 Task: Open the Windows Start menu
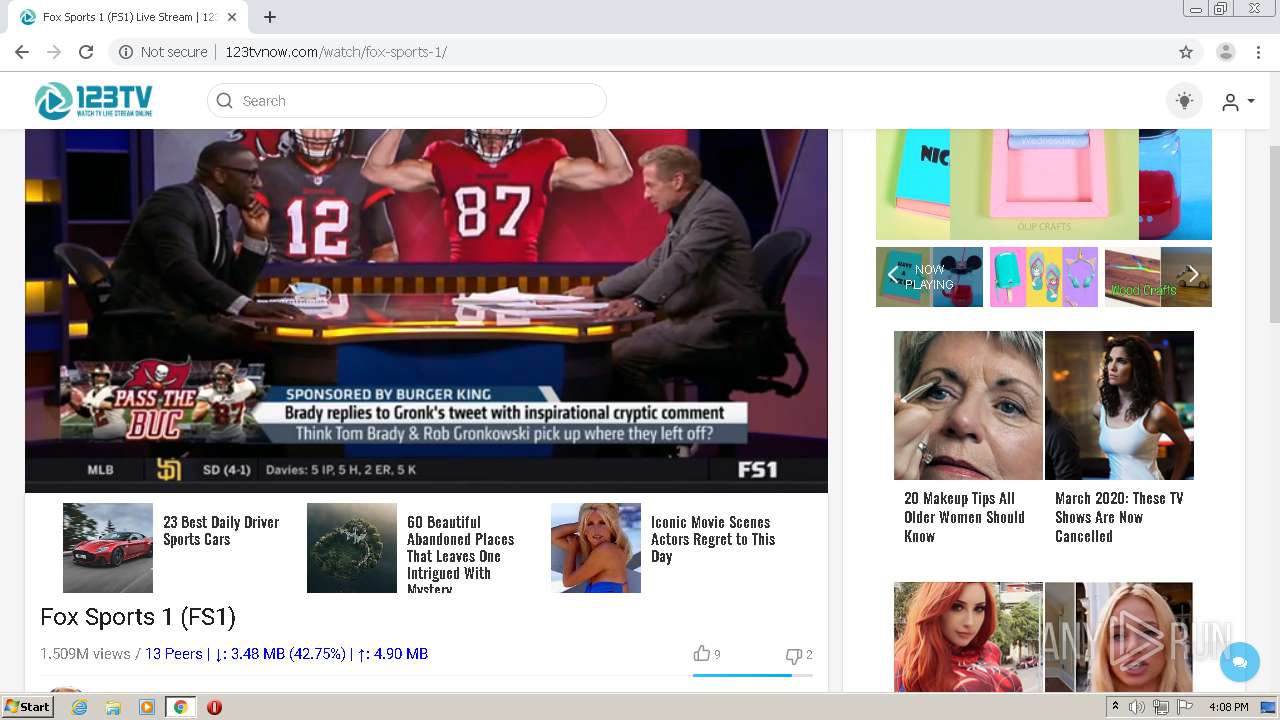(x=27, y=706)
